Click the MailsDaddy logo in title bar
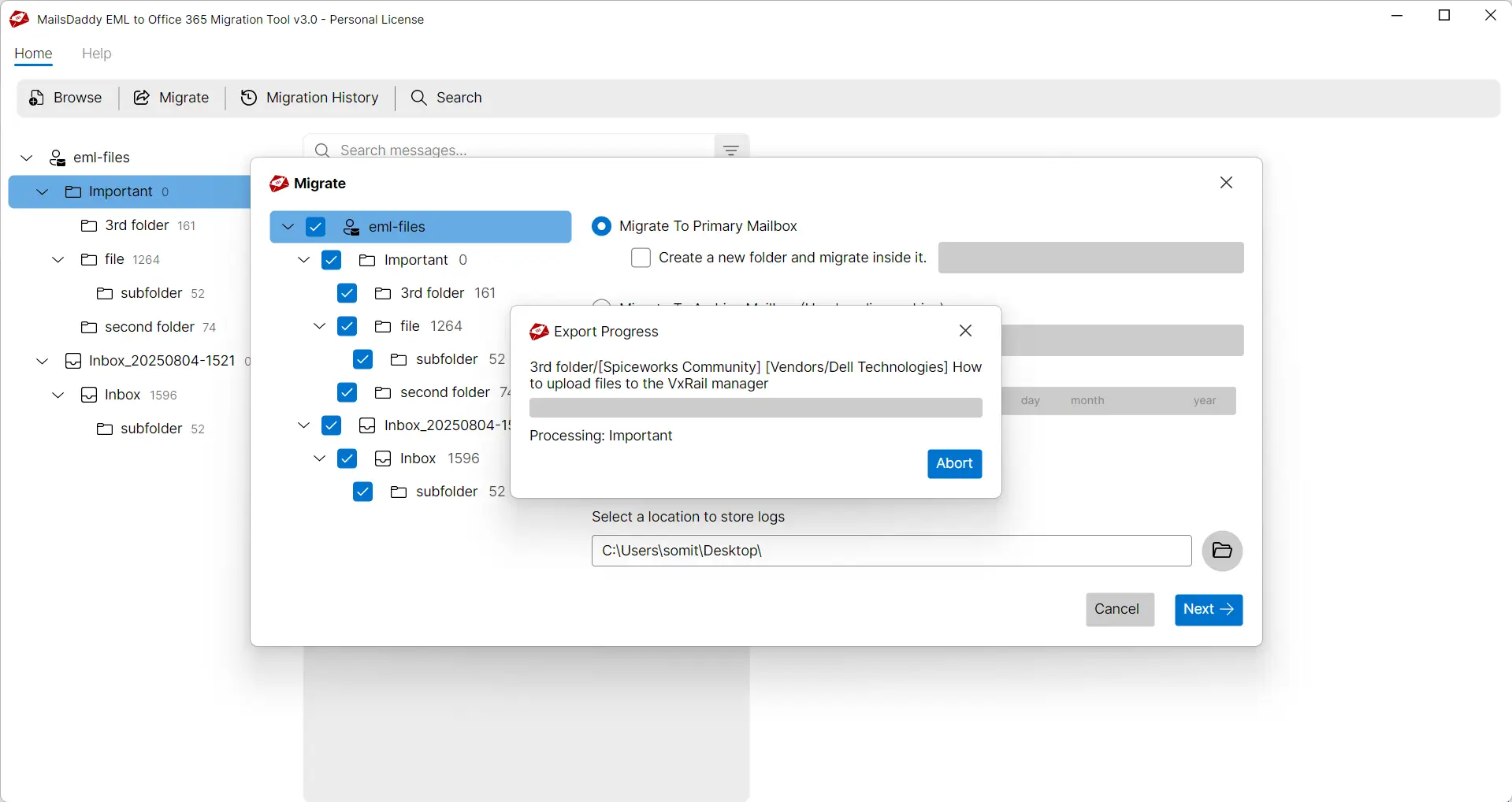The image size is (1512, 802). (x=18, y=19)
